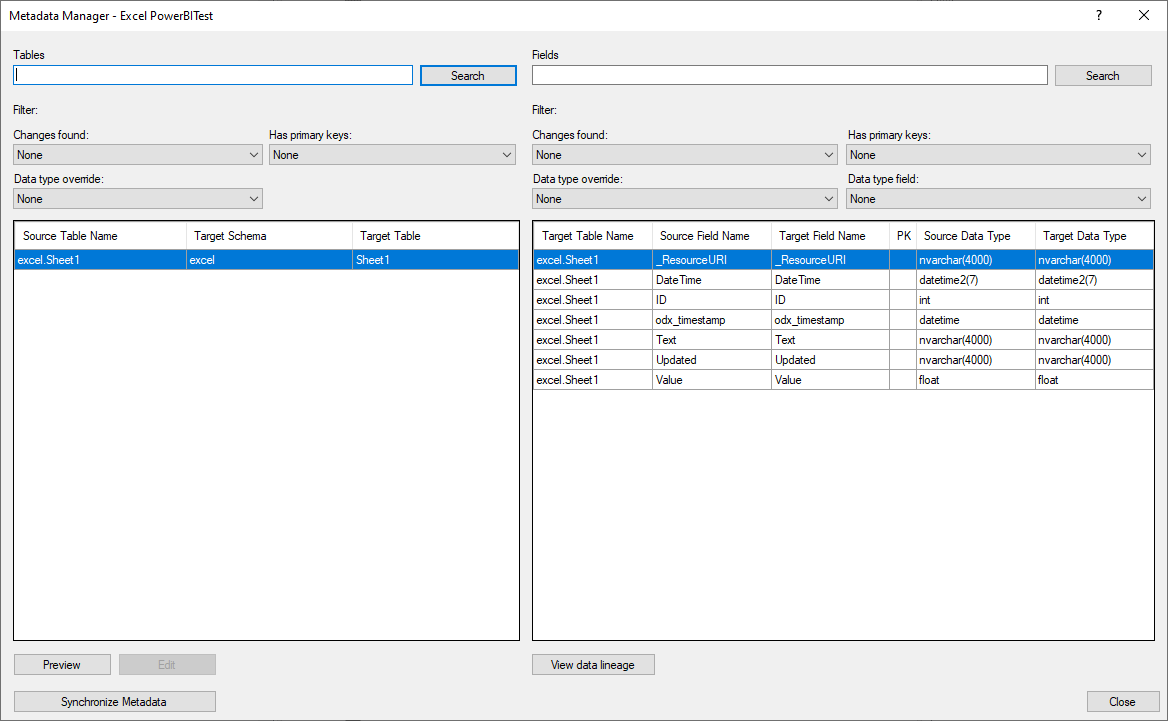Click the 'int' source data type cell
This screenshot has height=721, width=1168.
pos(976,300)
